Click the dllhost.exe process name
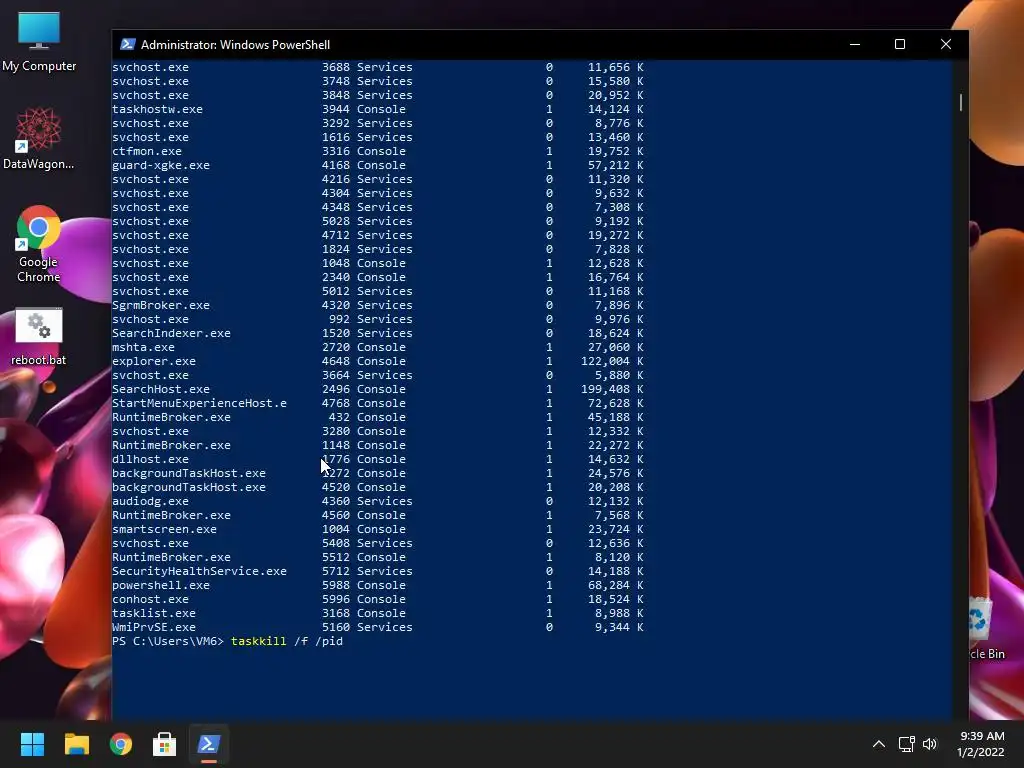Image resolution: width=1024 pixels, height=768 pixels. 150,459
